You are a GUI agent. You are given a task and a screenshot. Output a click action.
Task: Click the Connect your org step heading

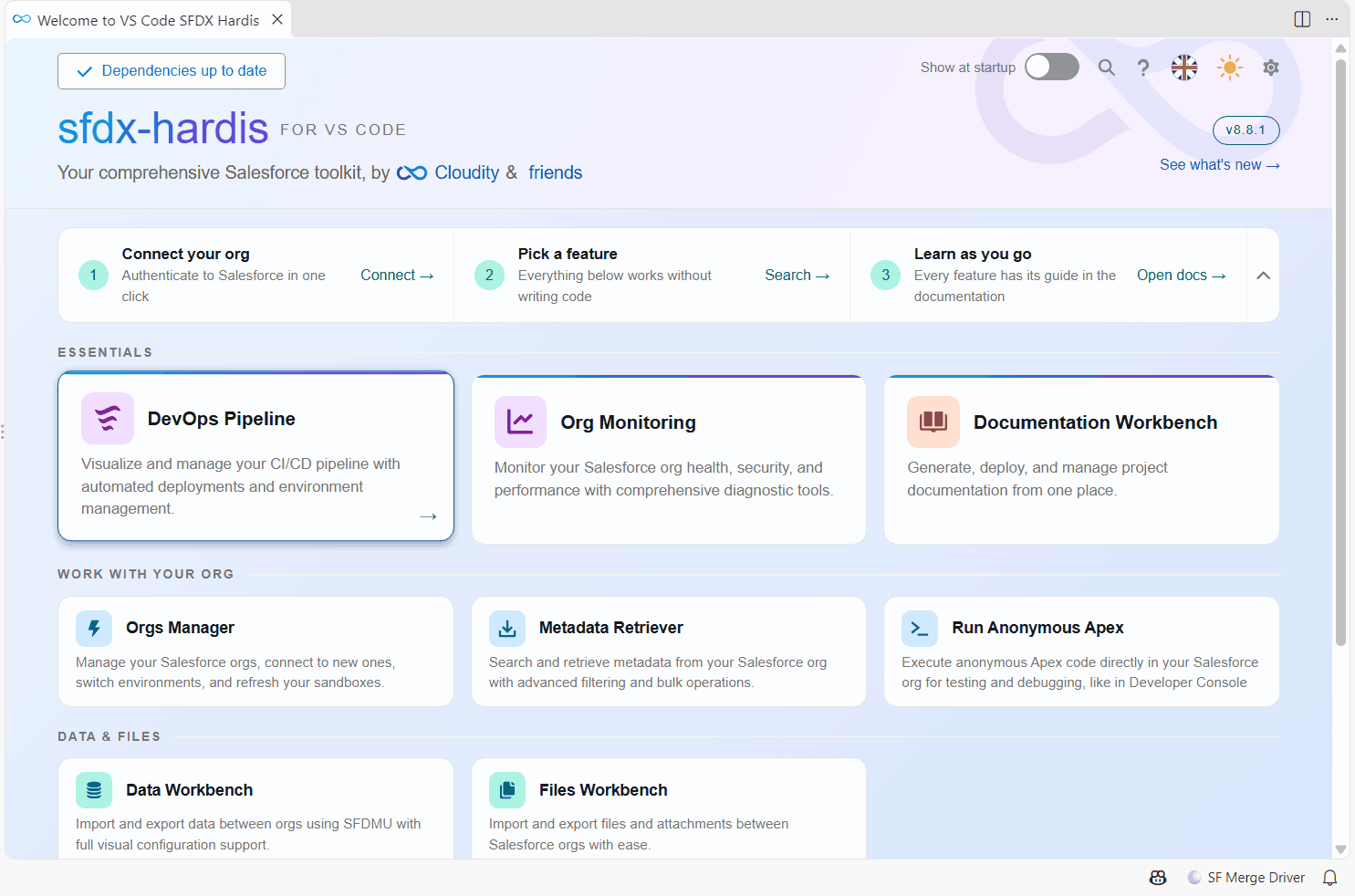pyautogui.click(x=186, y=255)
